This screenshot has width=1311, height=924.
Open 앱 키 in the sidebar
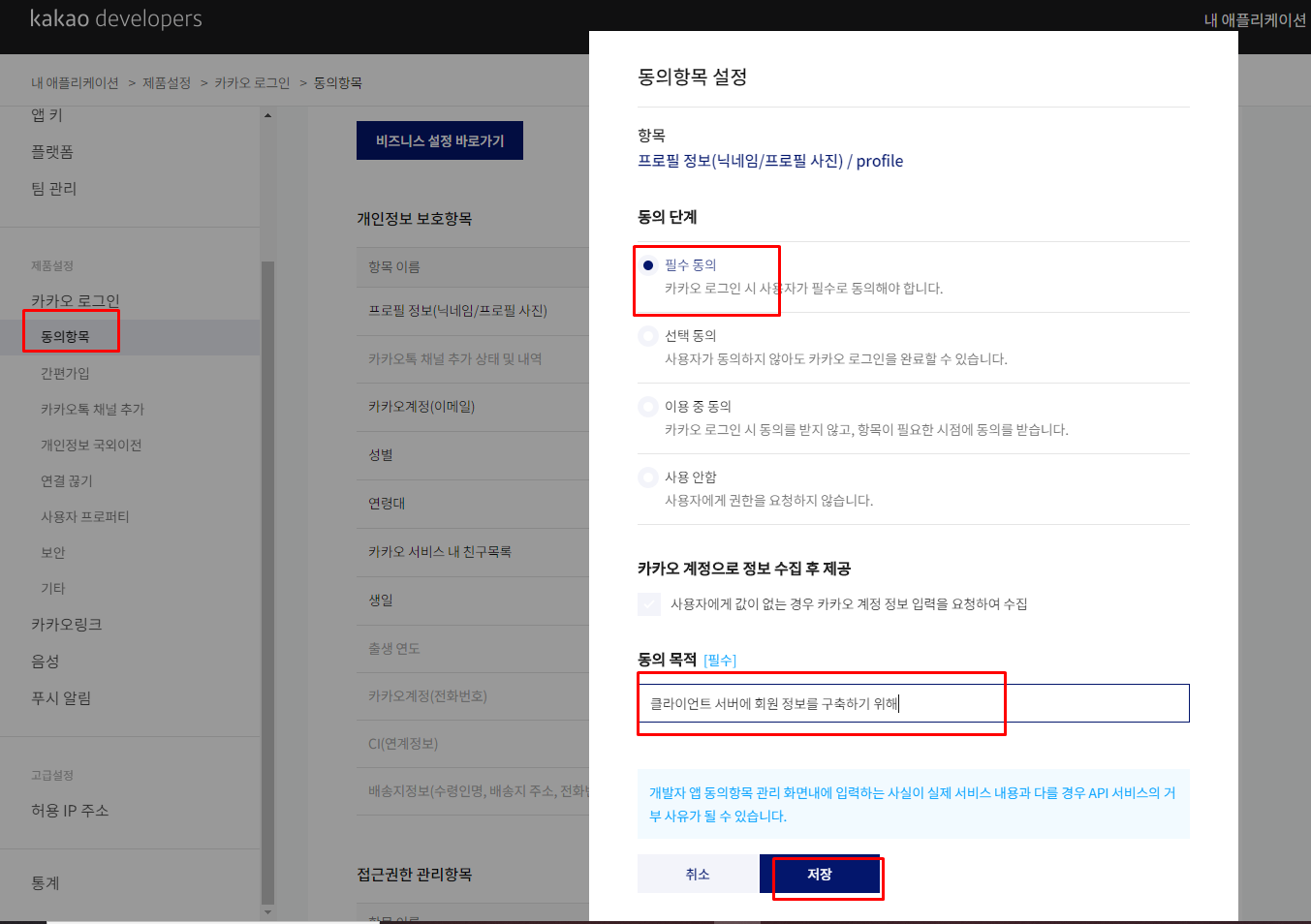point(47,115)
